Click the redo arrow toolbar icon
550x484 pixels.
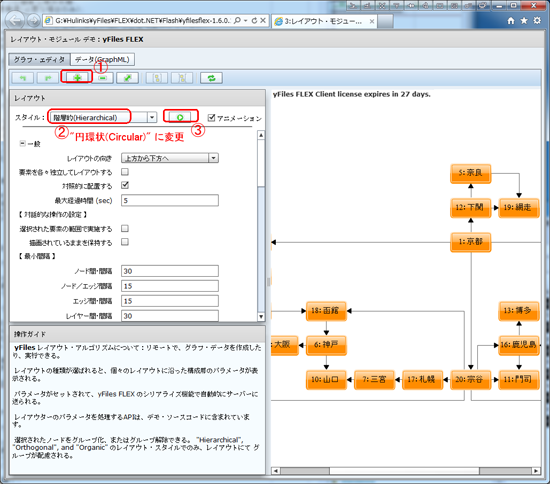pos(48,78)
